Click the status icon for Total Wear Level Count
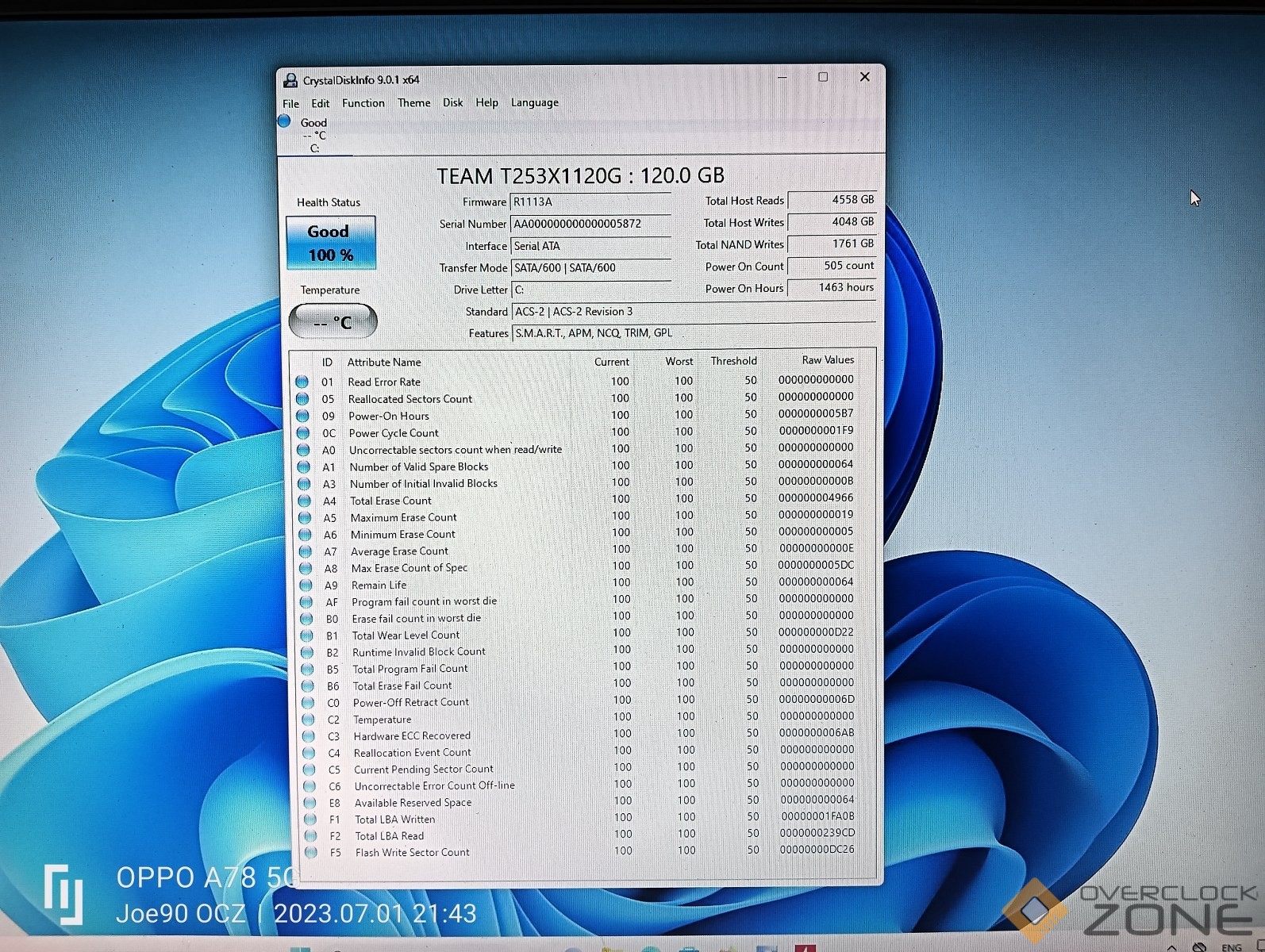1265x952 pixels. [x=306, y=635]
